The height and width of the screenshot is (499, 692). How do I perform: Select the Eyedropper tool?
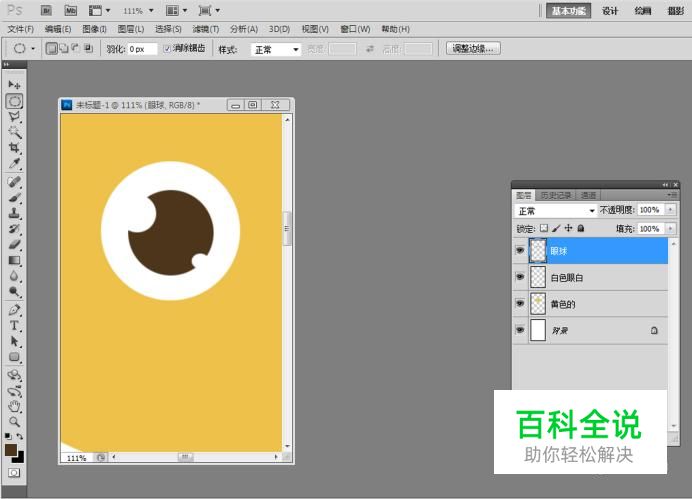coord(14,164)
